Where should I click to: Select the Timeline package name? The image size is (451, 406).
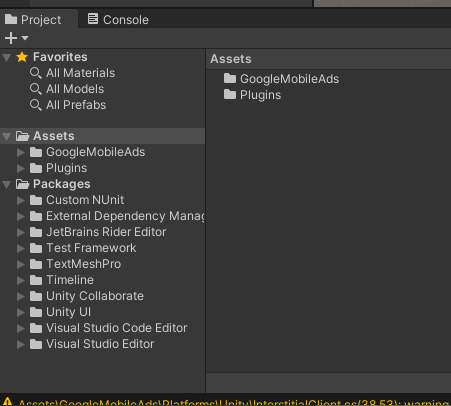tap(70, 280)
